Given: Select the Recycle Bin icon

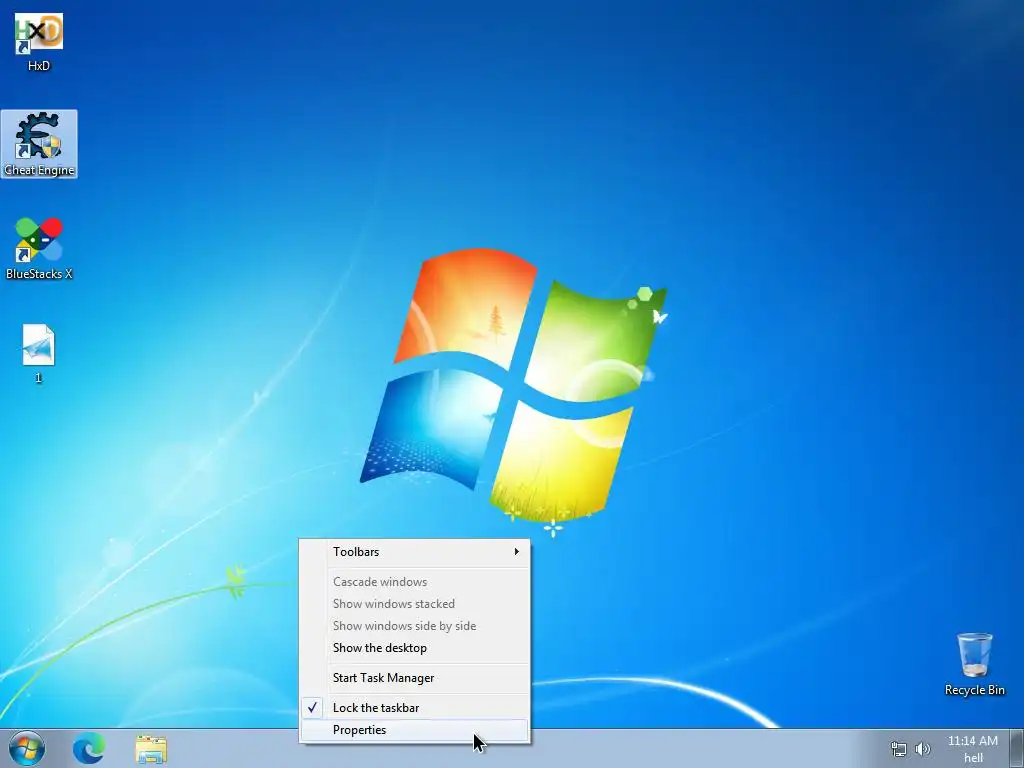Looking at the screenshot, I should tap(974, 664).
